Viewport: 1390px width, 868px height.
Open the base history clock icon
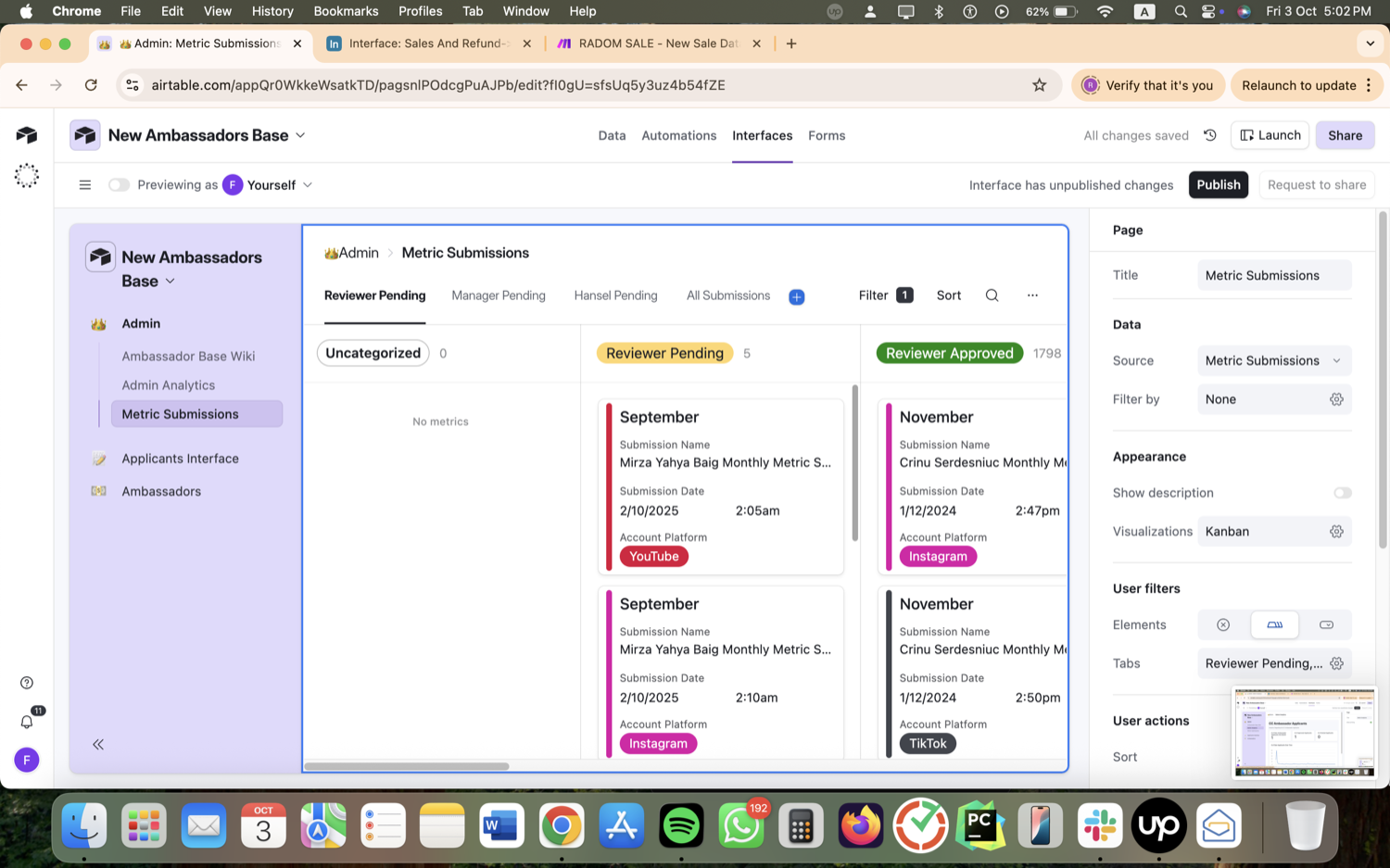[x=1210, y=135]
